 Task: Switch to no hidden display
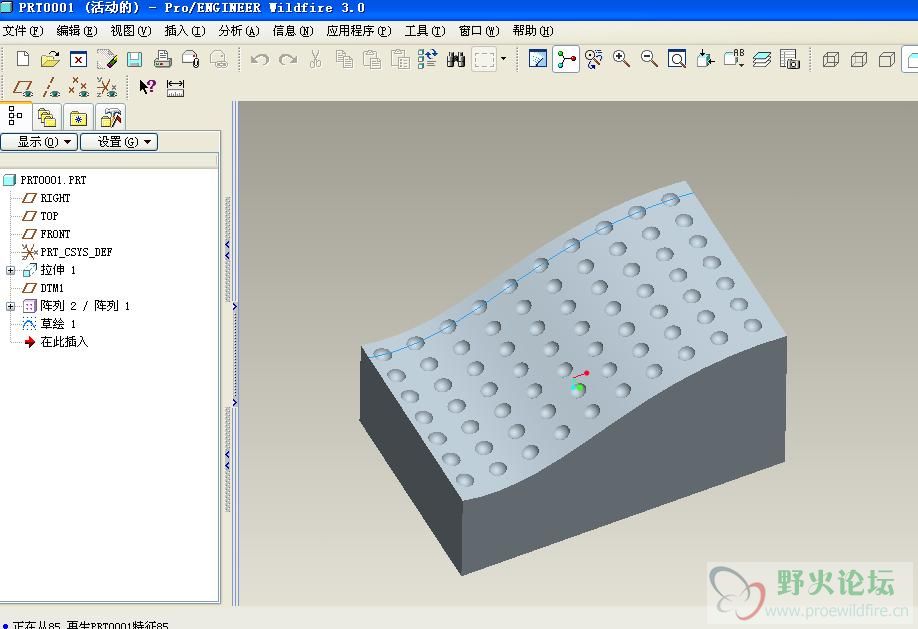click(887, 59)
